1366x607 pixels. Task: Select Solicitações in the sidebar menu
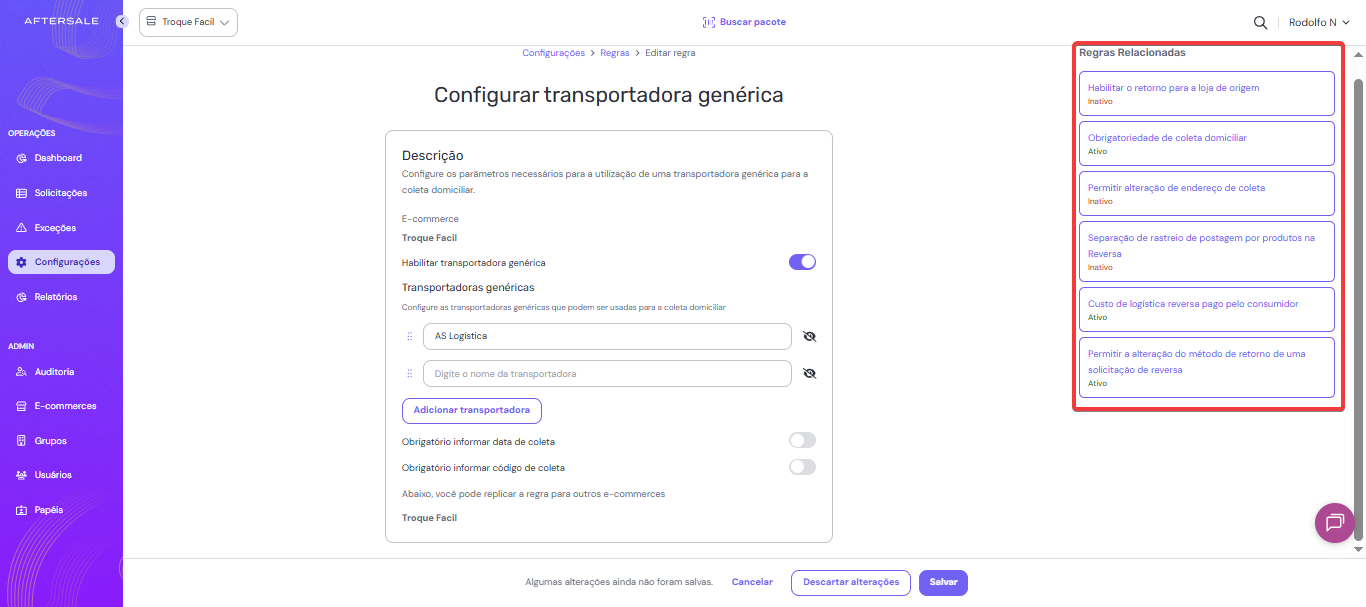tap(60, 193)
